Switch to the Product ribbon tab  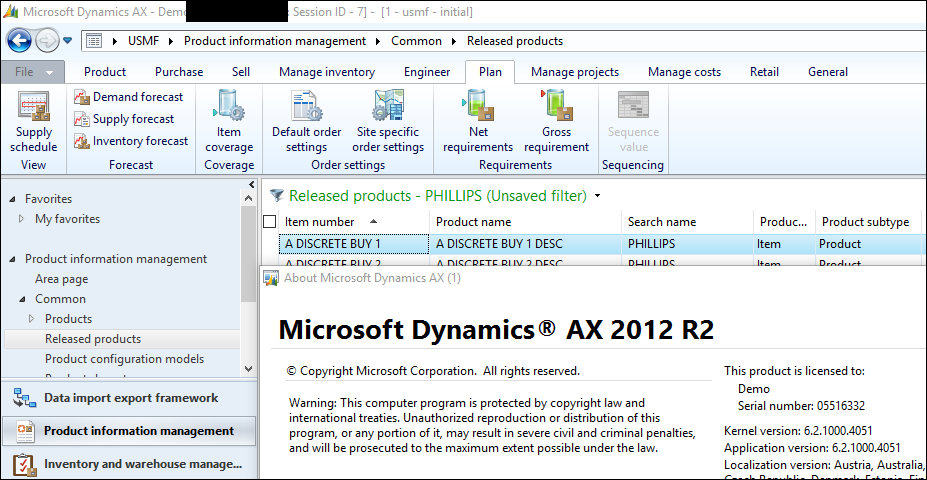pos(105,72)
